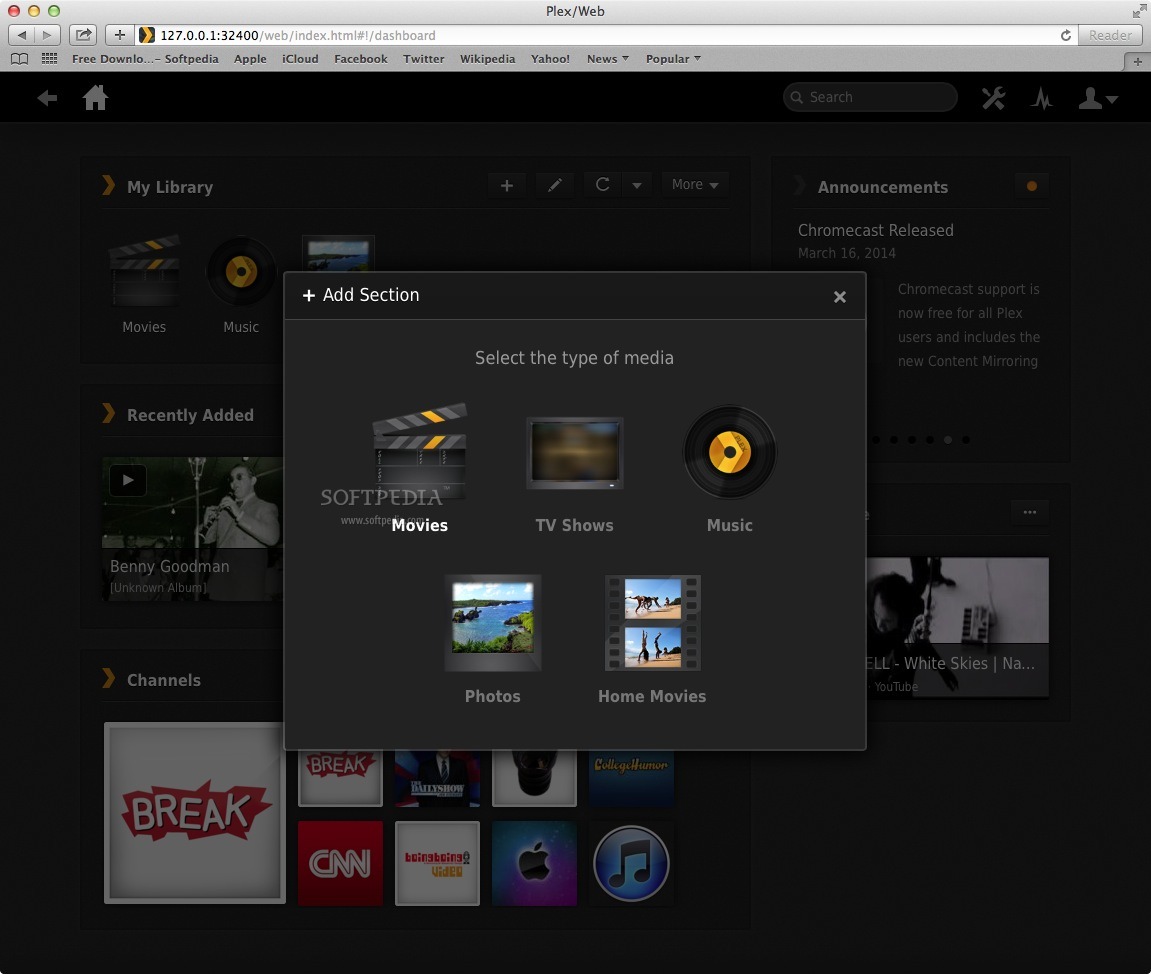Image resolution: width=1151 pixels, height=974 pixels.
Task: Select Movies media type in Add Section
Action: (419, 468)
